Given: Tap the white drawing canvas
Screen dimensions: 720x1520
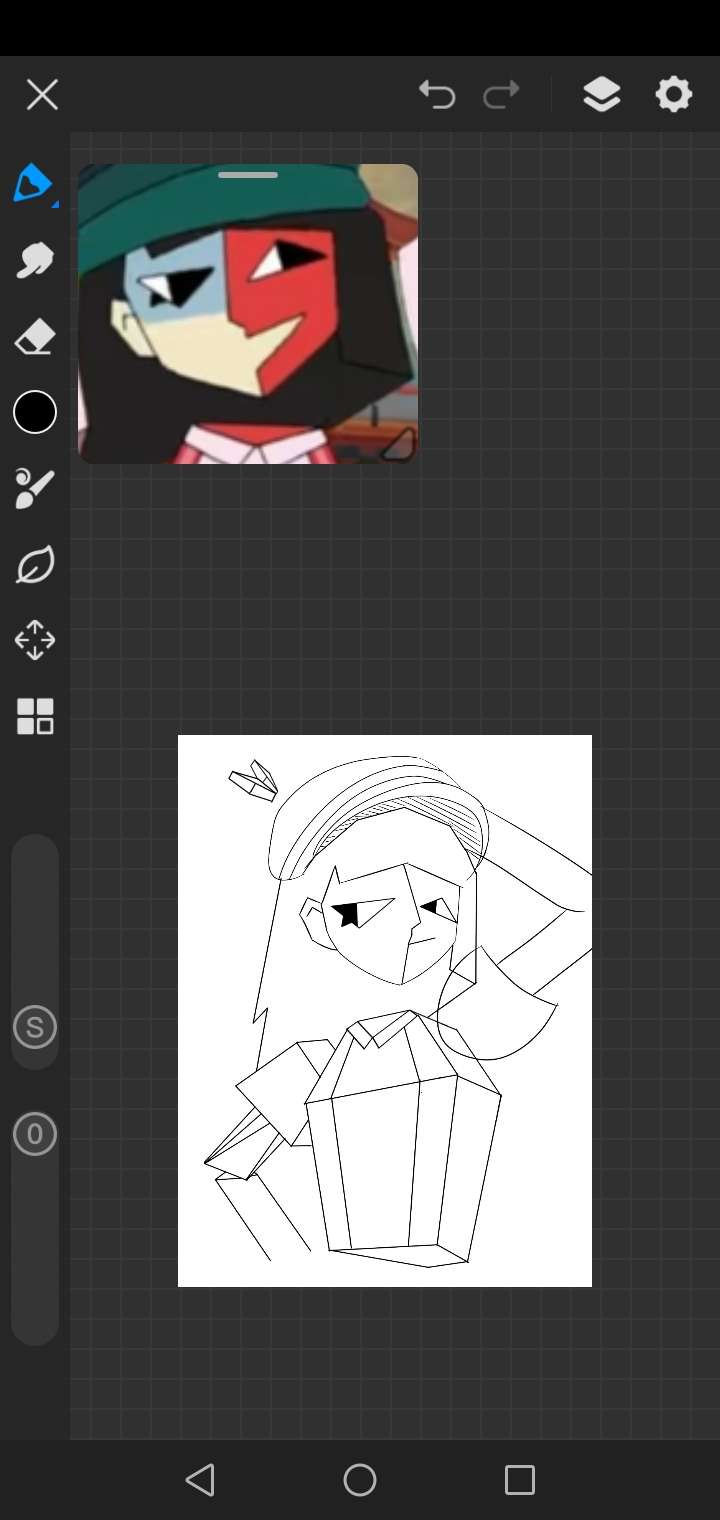Looking at the screenshot, I should tap(385, 1011).
